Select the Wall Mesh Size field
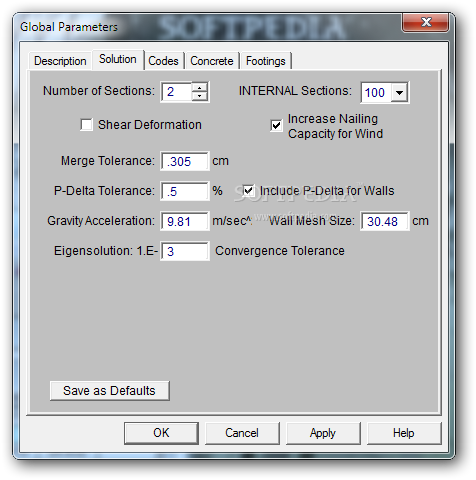The height and width of the screenshot is (480, 476). (x=385, y=221)
